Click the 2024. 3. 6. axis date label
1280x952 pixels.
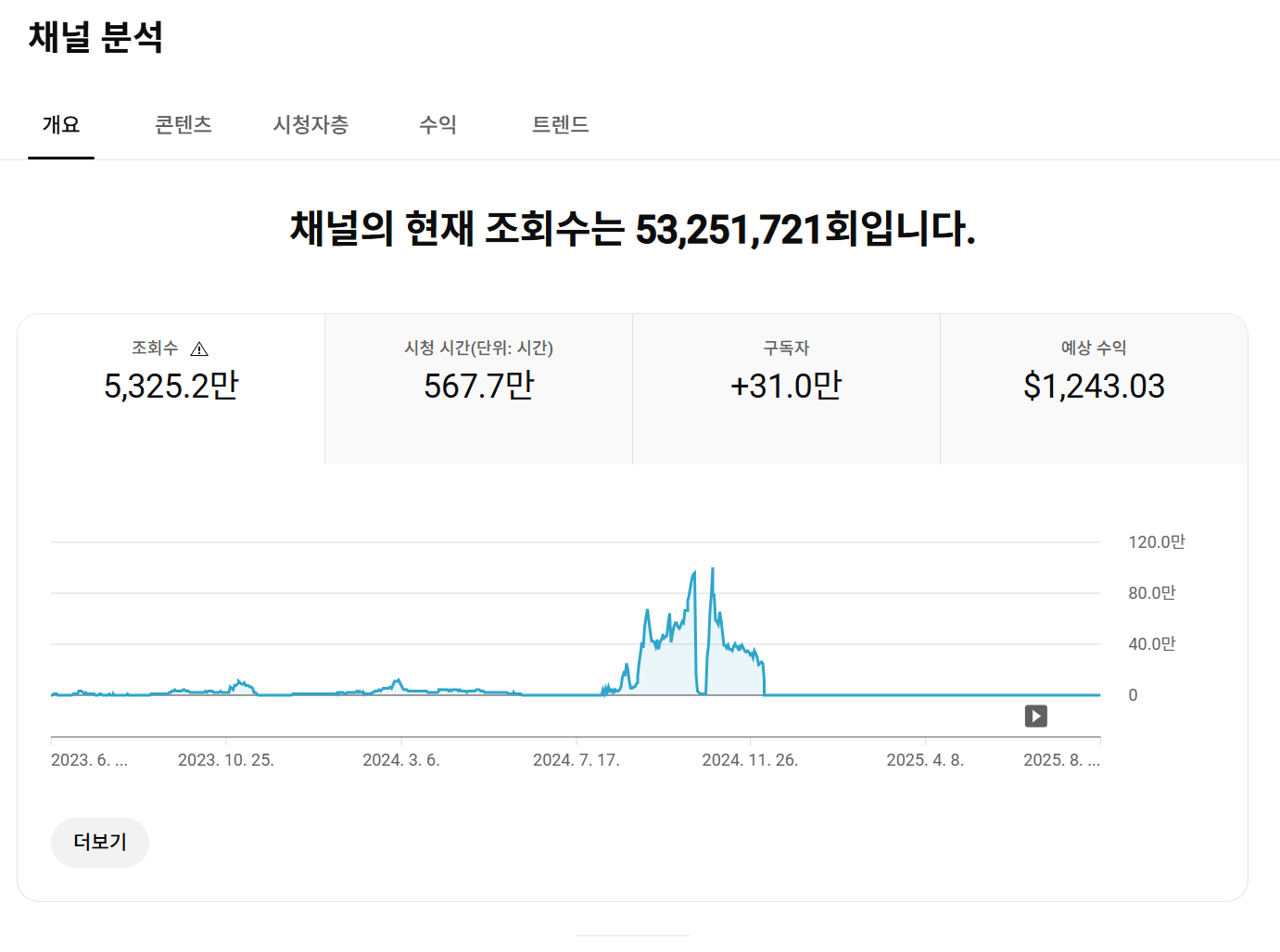click(401, 760)
